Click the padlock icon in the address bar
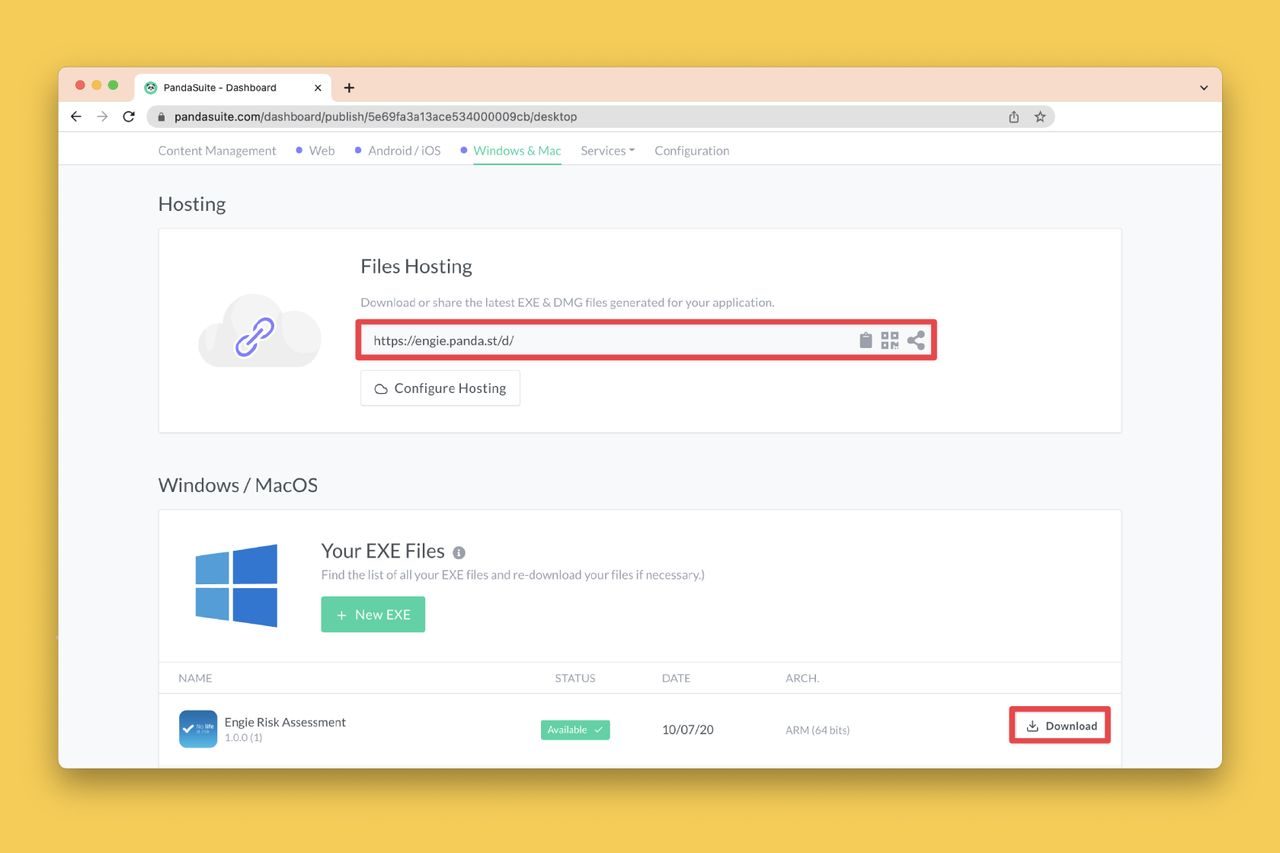1280x853 pixels. tap(161, 116)
